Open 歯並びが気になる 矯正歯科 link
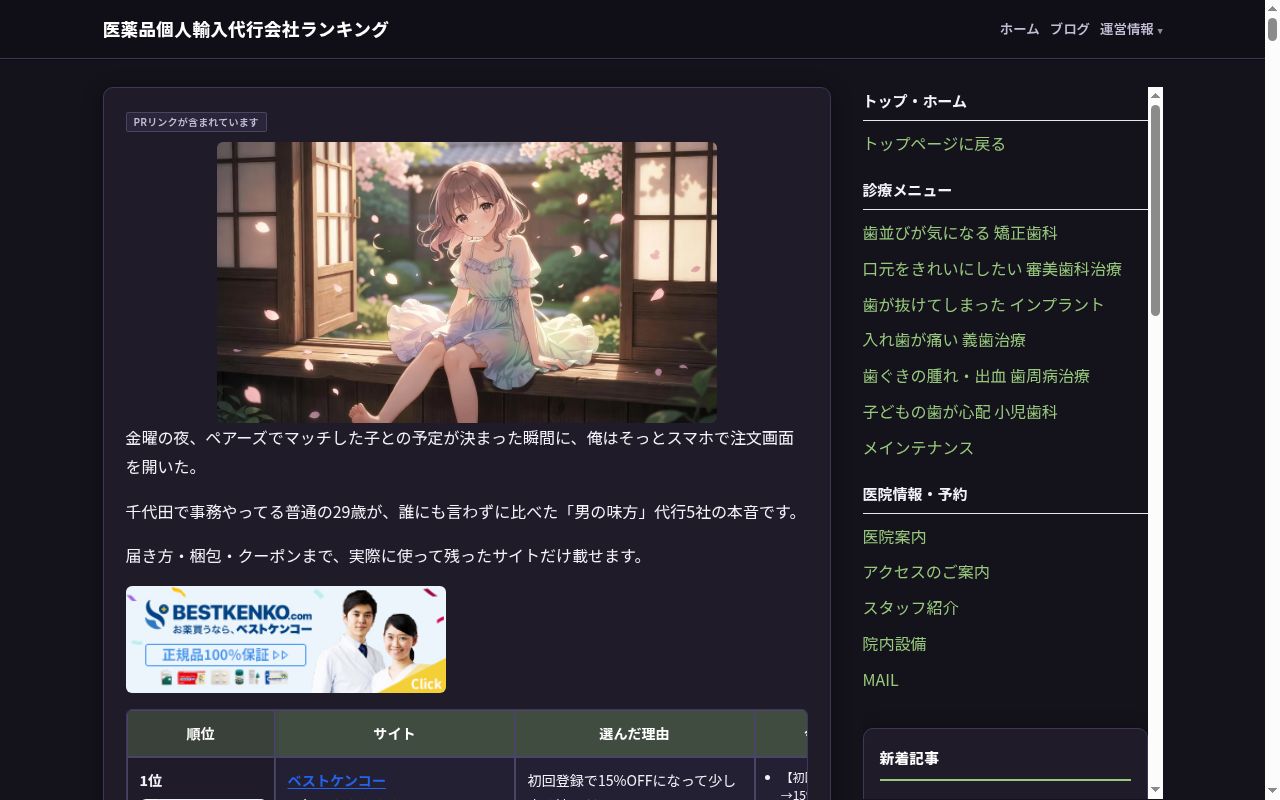Image resolution: width=1280 pixels, height=800 pixels. click(960, 233)
